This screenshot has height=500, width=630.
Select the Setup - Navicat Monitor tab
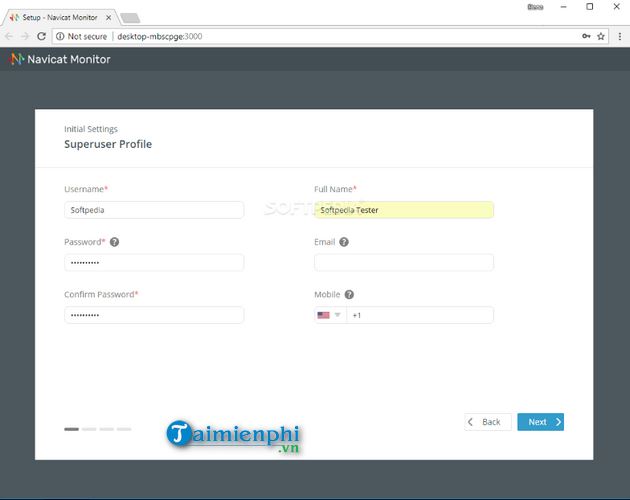click(x=60, y=17)
